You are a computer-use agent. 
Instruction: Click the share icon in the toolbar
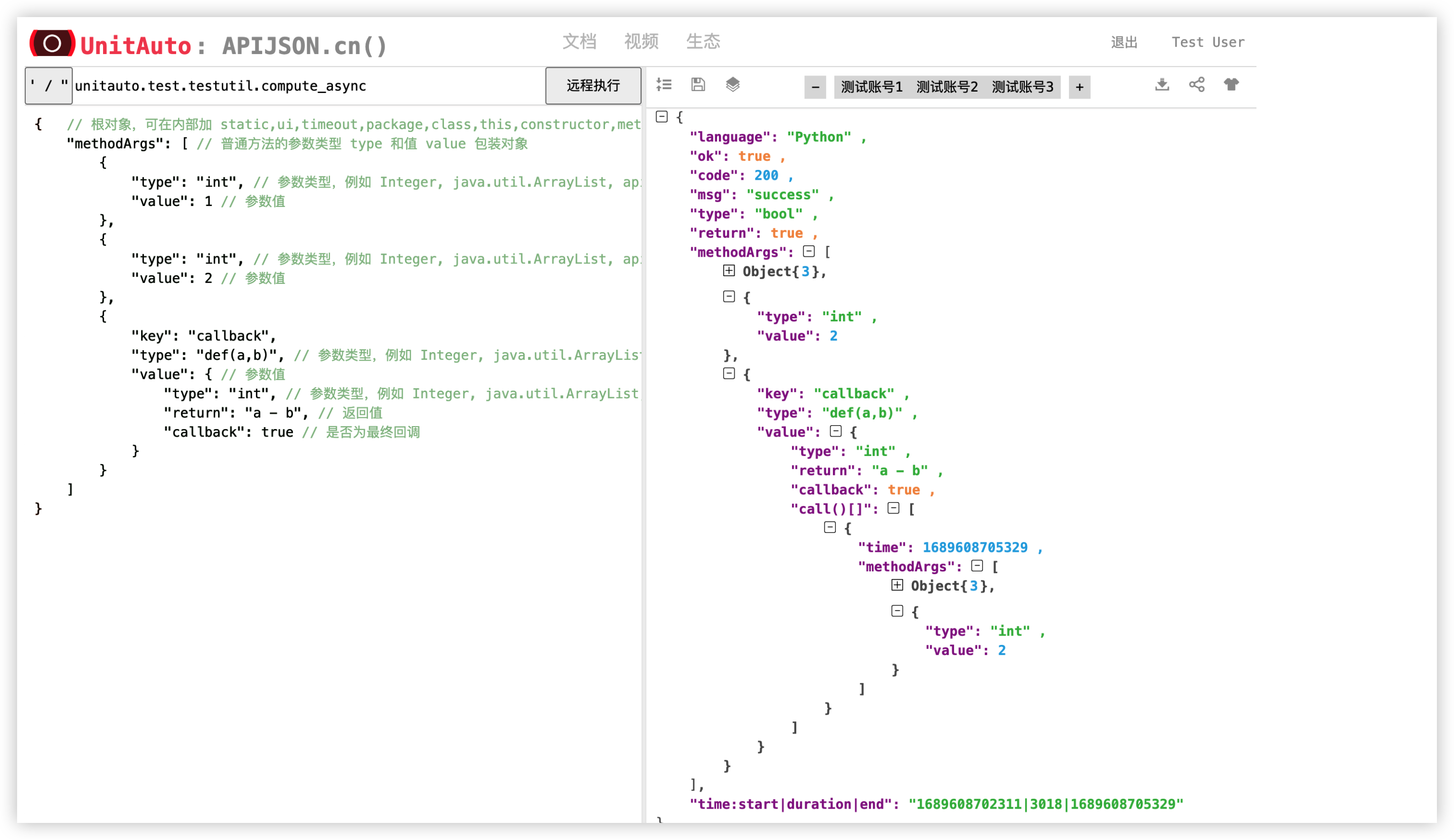tap(1197, 85)
